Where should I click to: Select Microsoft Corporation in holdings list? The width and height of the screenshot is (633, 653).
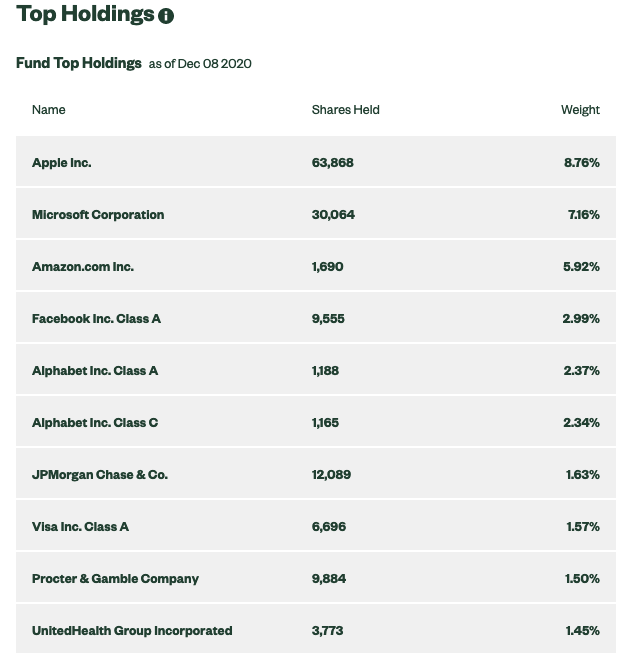pos(98,215)
